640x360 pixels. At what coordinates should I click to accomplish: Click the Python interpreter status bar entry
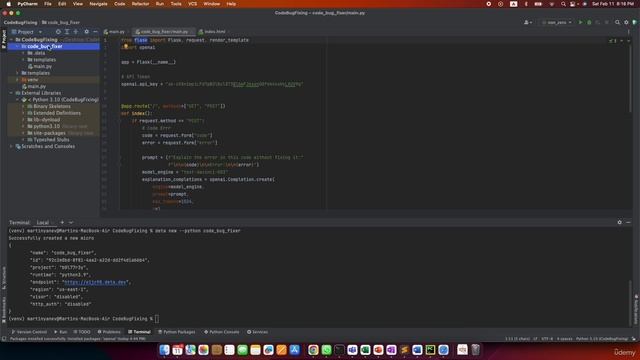coord(602,339)
